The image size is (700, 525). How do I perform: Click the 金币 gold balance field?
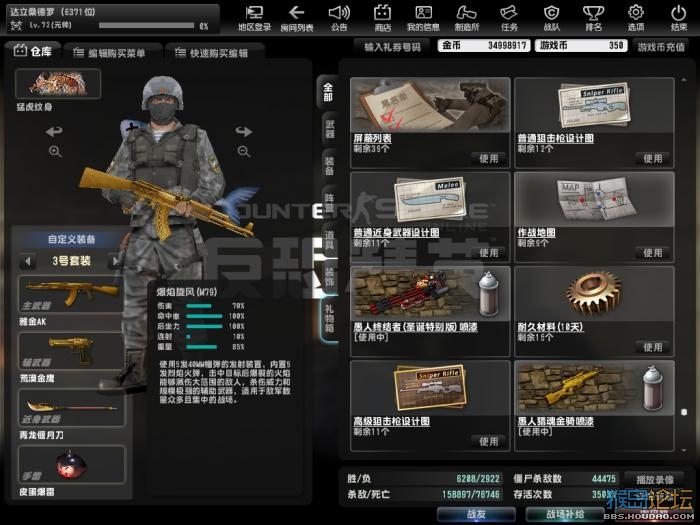tap(484, 46)
